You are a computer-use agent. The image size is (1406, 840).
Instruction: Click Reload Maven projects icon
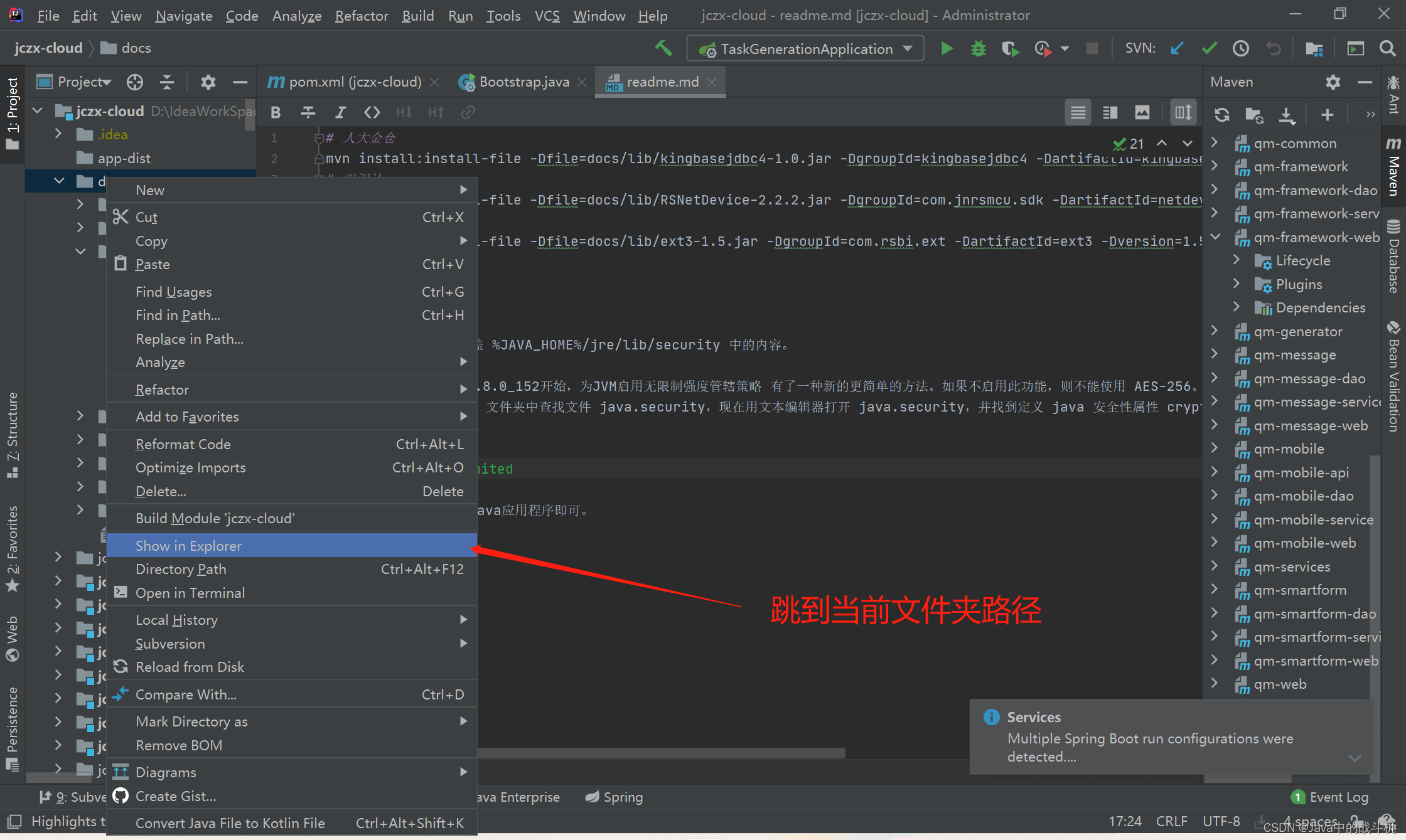click(1221, 115)
